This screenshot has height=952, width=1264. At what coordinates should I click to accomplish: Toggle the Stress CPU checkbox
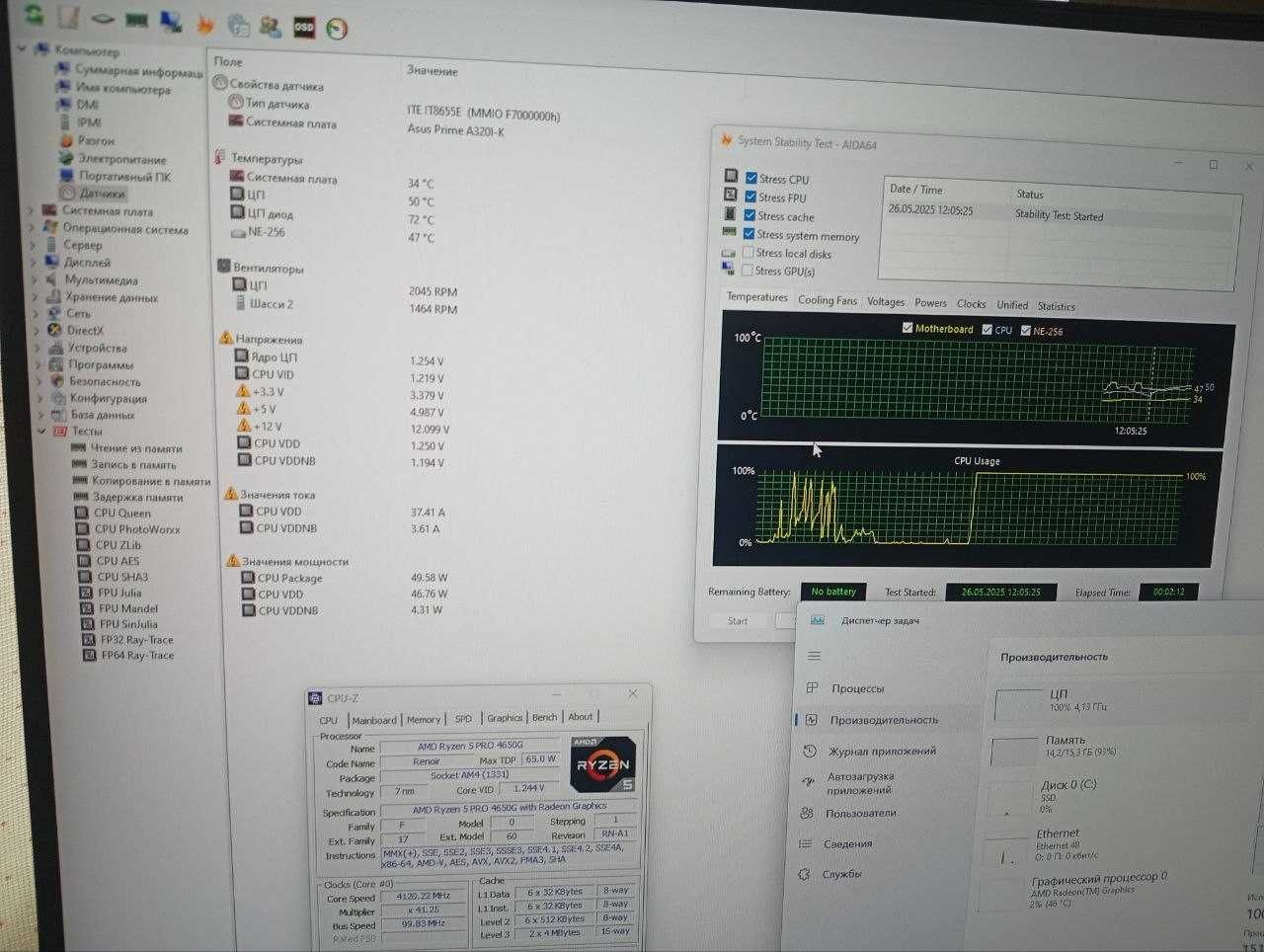(x=751, y=179)
